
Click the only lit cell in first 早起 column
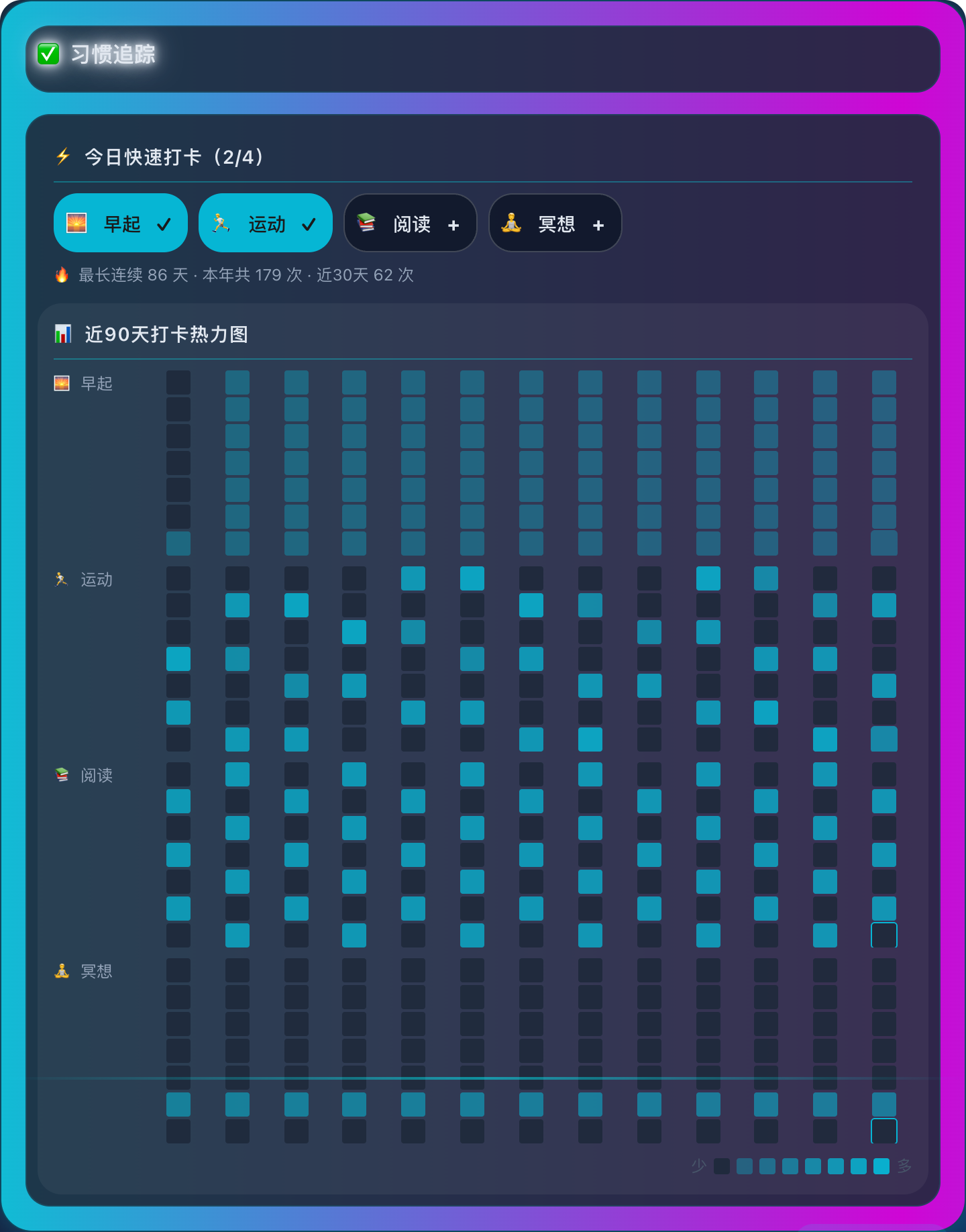[178, 544]
